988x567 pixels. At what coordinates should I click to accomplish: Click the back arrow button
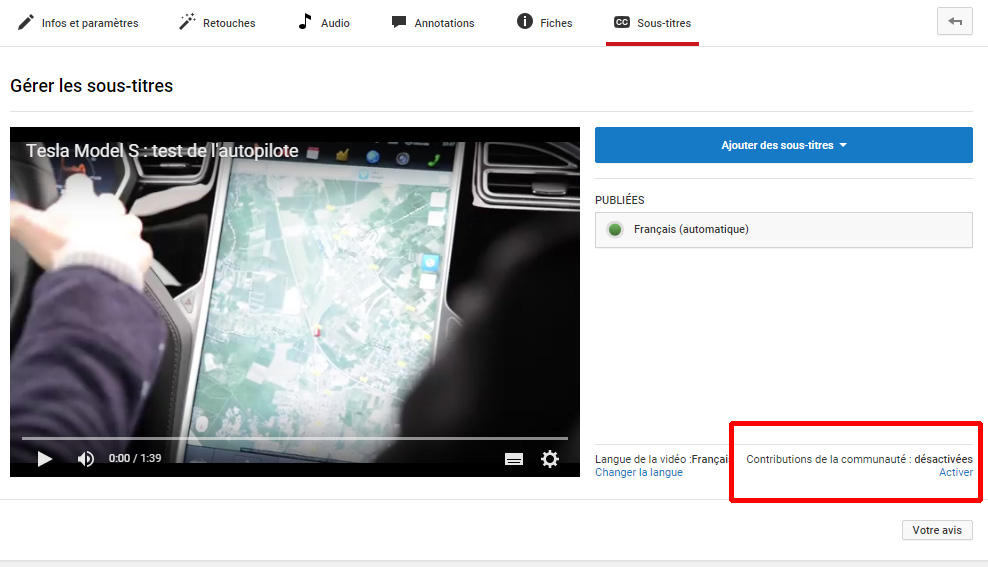point(955,21)
